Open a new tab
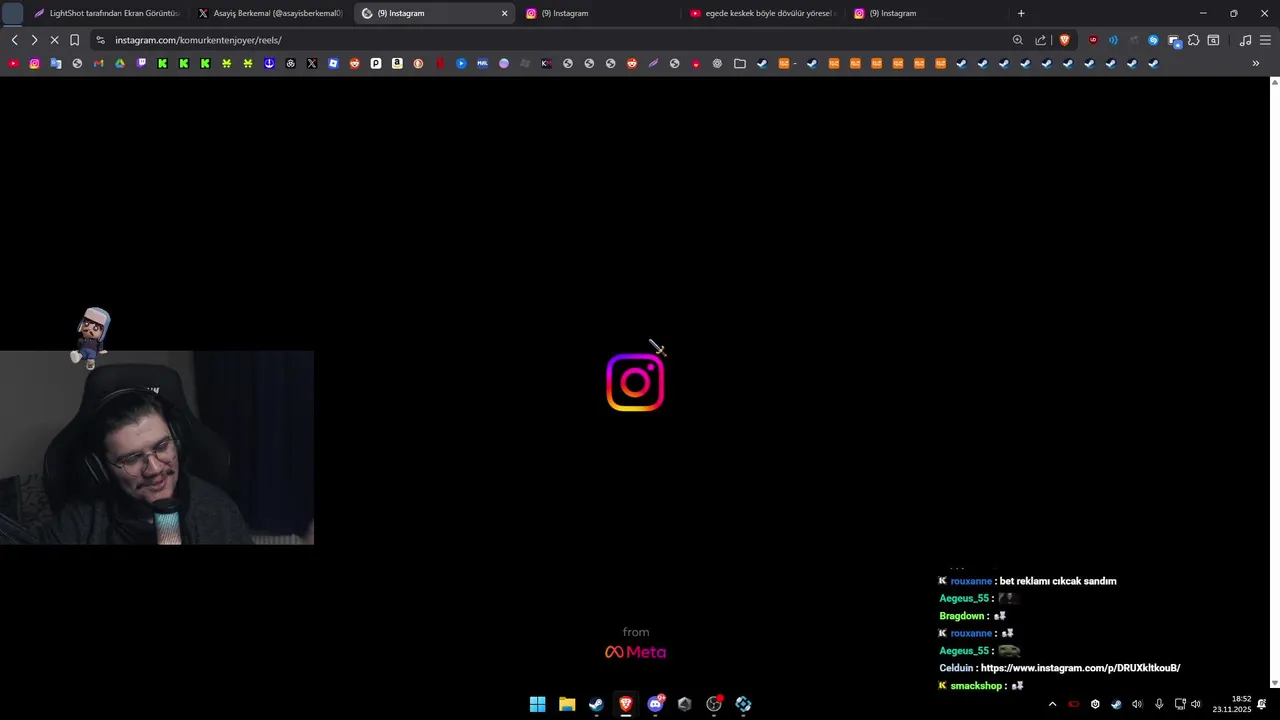This screenshot has width=1280, height=720. [x=1021, y=13]
